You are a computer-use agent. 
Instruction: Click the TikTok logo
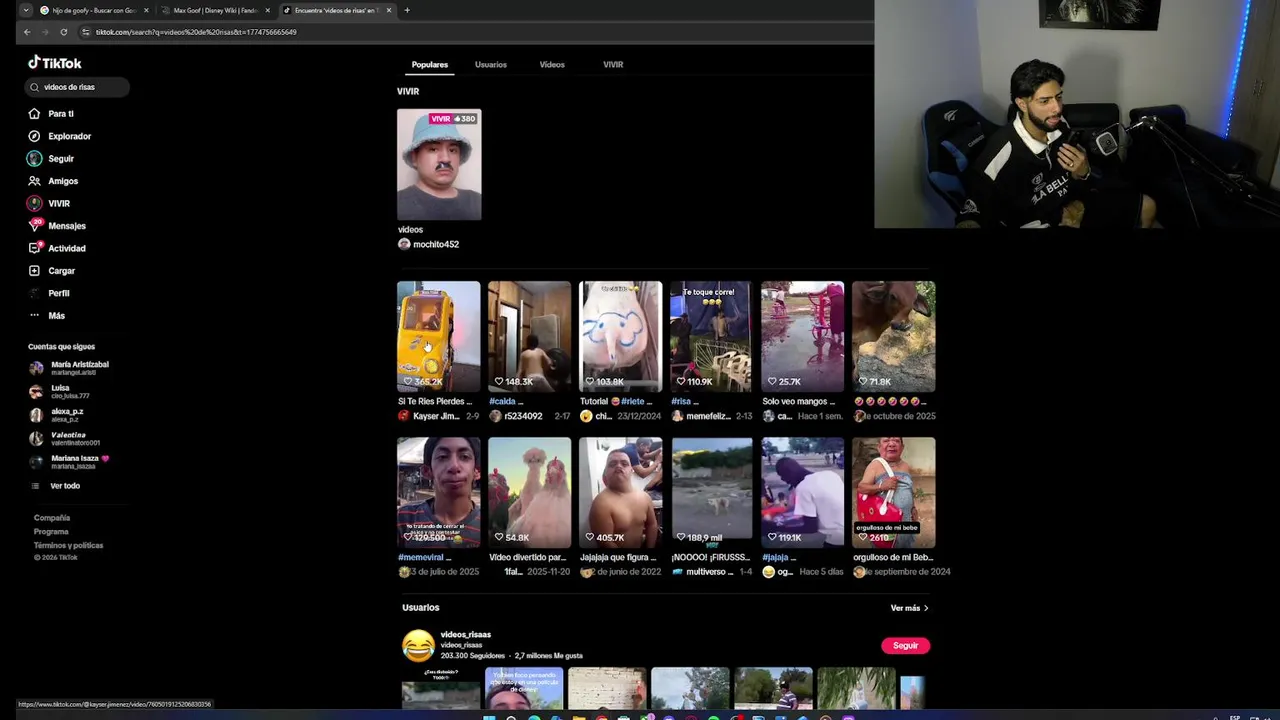[55, 63]
